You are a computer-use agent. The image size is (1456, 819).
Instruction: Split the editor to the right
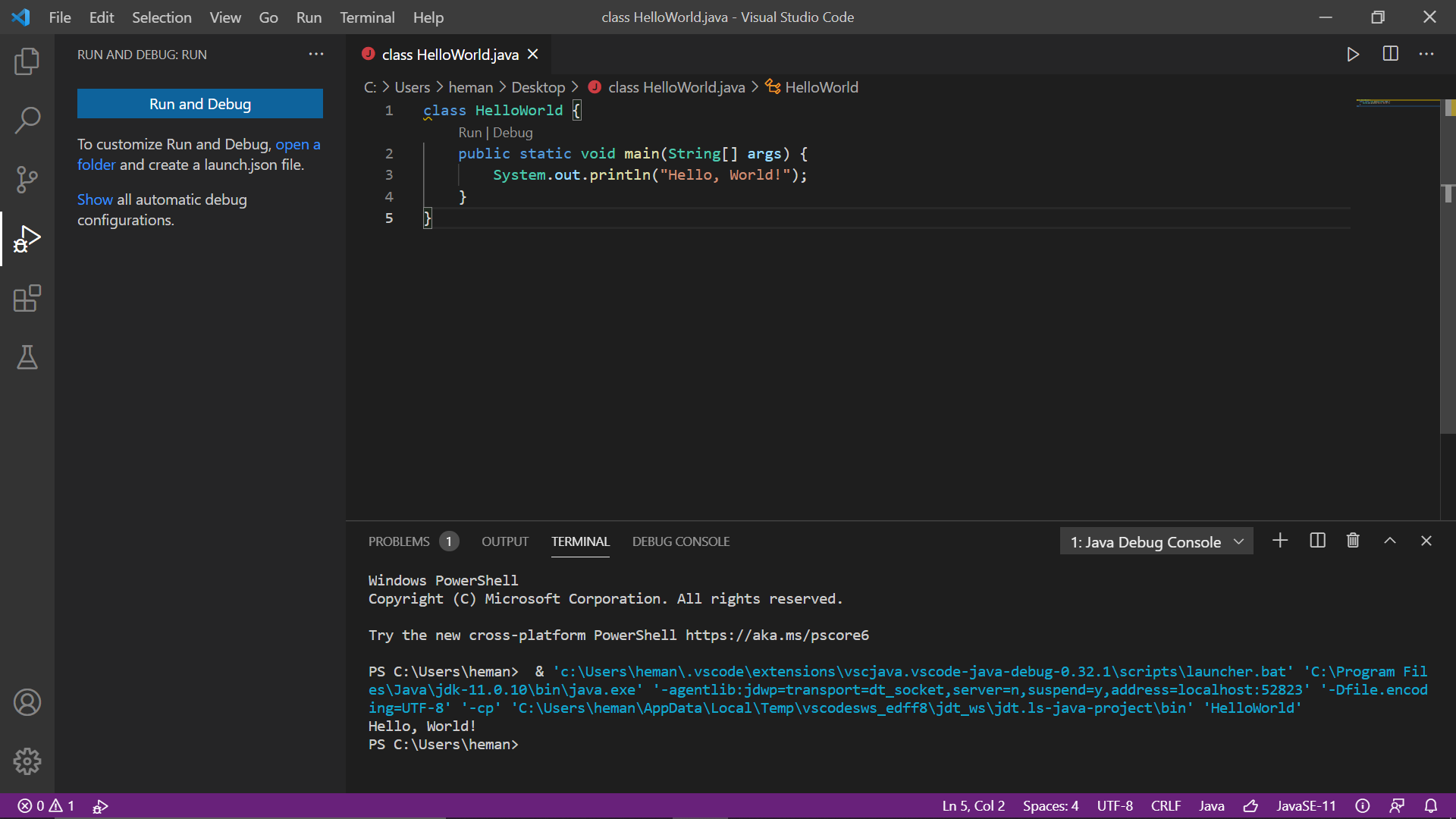coord(1390,55)
